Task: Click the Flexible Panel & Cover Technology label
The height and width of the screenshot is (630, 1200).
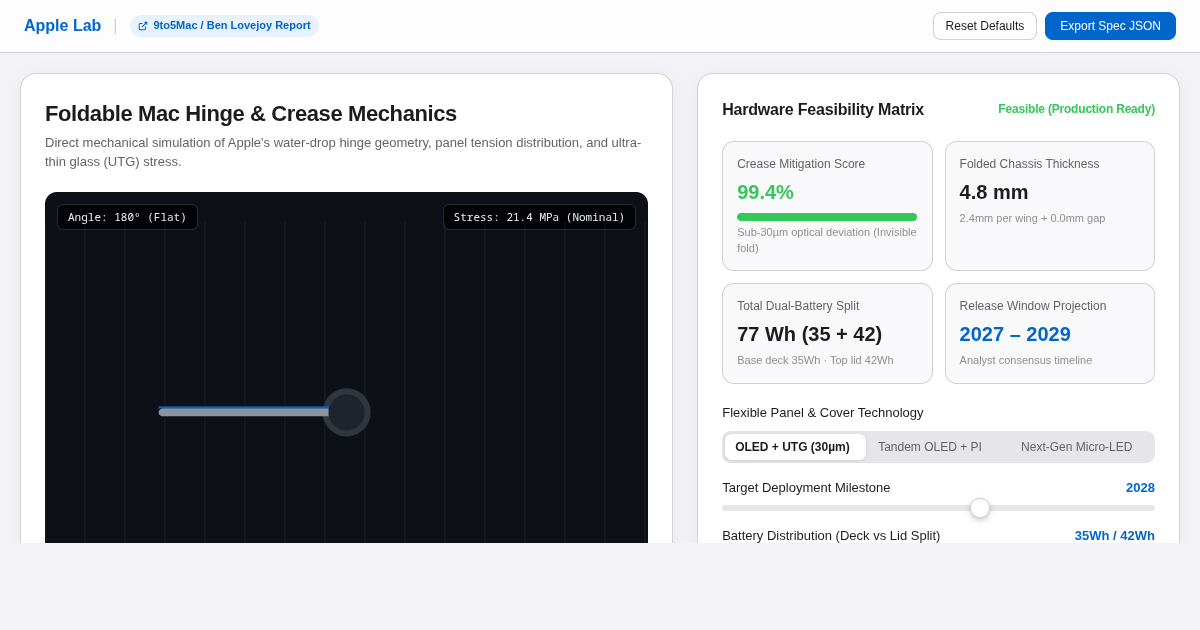Action: (823, 412)
